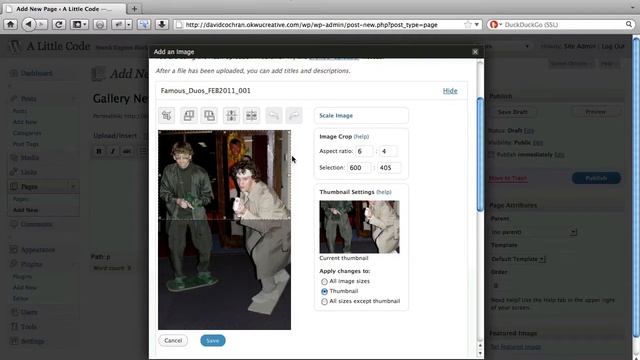Click dialog scrollbar down arrow
640x360 pixels.
480,353
